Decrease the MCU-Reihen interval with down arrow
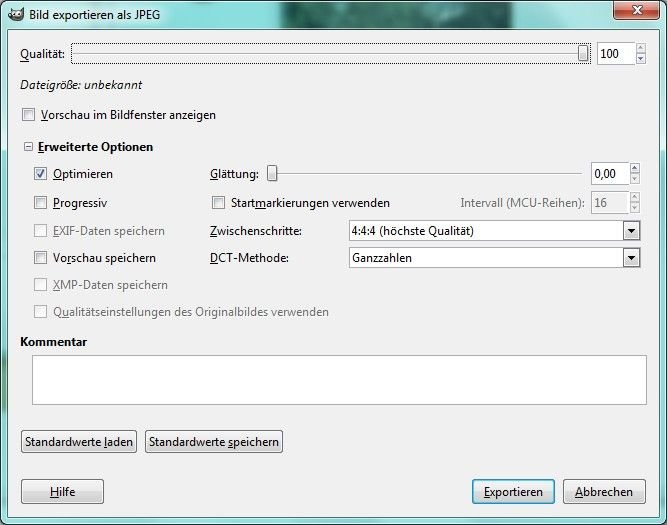This screenshot has height=525, width=667. click(x=635, y=208)
